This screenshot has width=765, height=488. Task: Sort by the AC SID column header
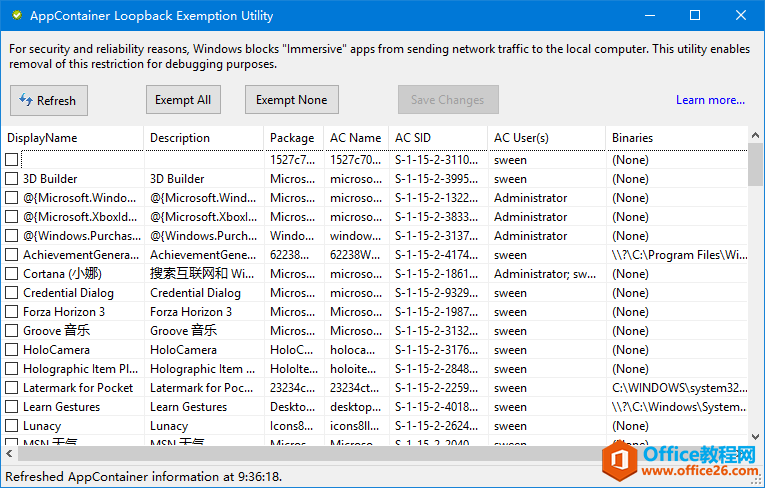[x=438, y=138]
